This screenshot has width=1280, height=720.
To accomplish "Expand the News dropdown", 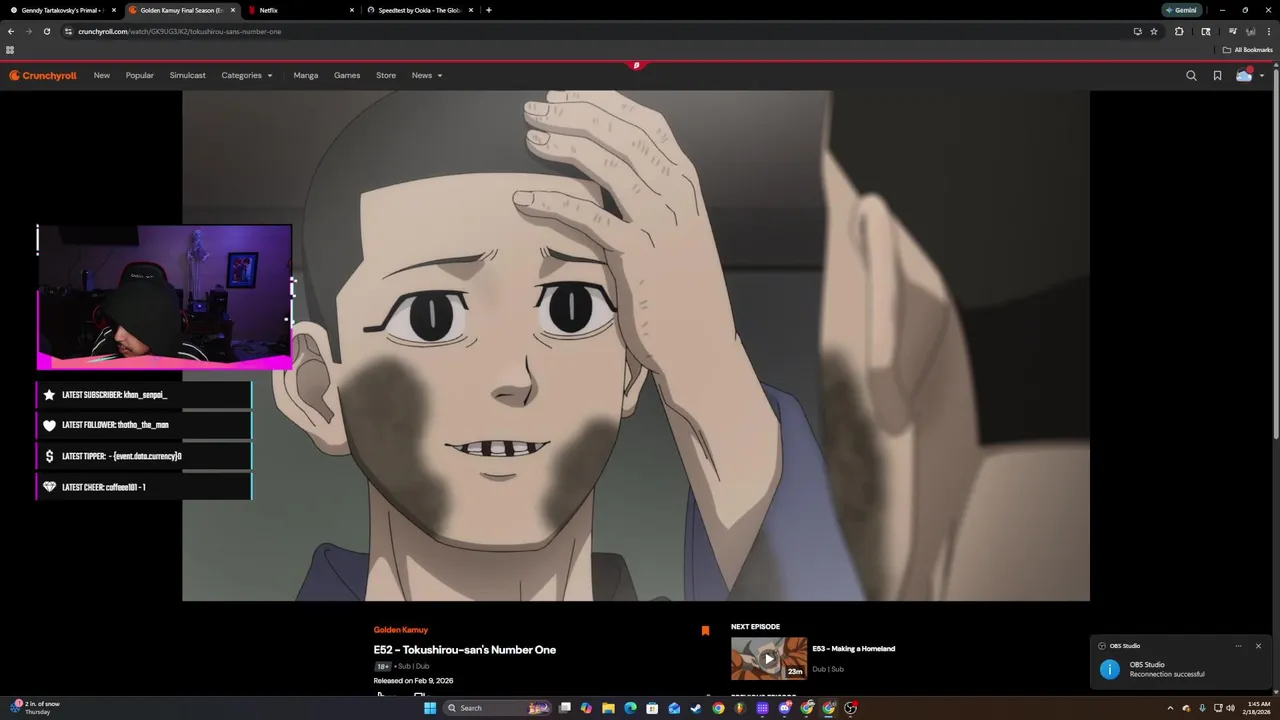I will tap(427, 75).
